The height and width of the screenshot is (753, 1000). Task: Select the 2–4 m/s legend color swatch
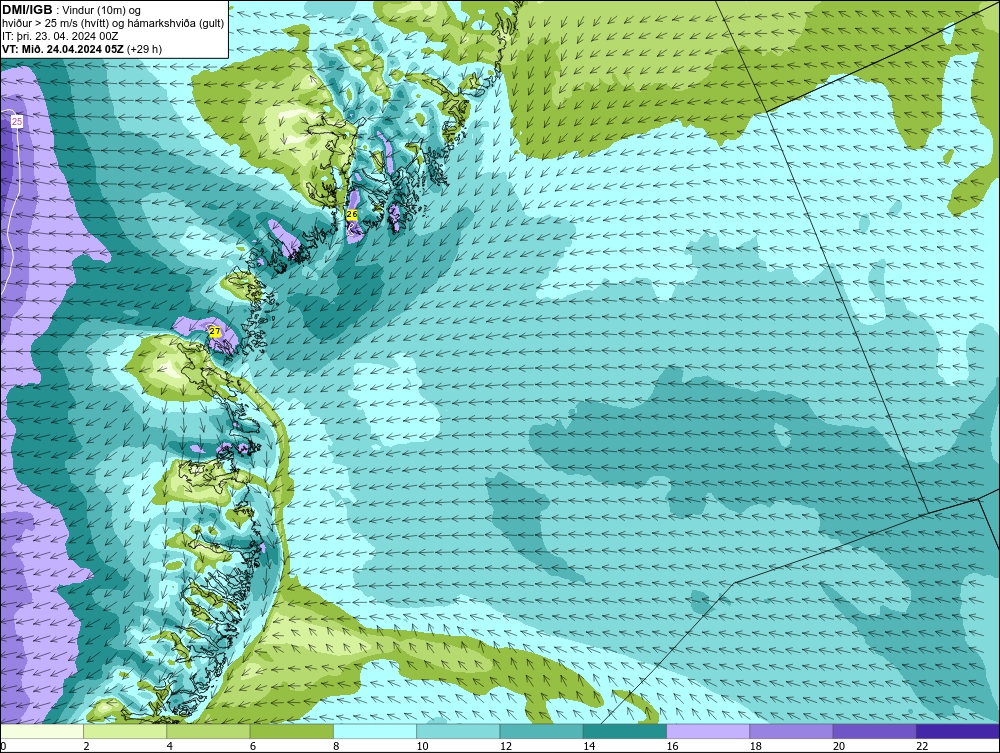pos(125,731)
